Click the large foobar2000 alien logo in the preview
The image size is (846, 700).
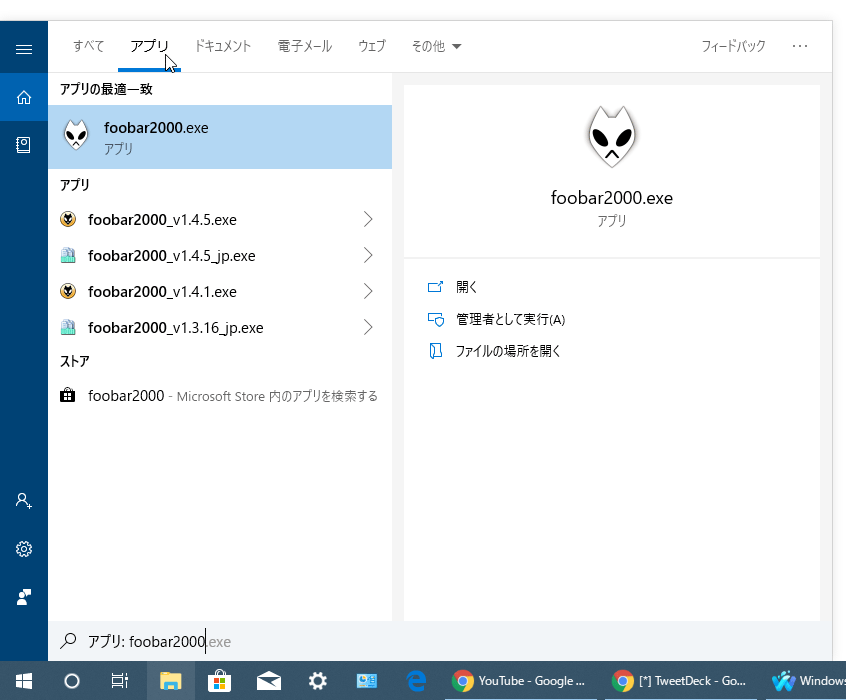click(x=611, y=137)
